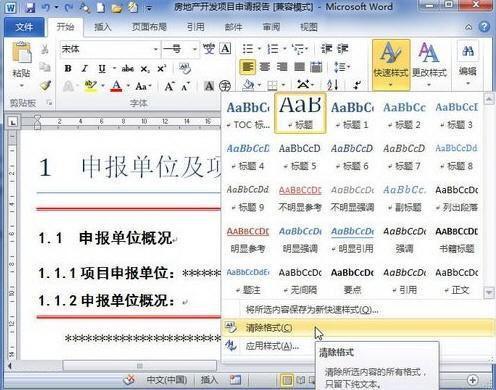Toggle Italic text formatting
The image size is (496, 390).
pyautogui.click(x=85, y=69)
